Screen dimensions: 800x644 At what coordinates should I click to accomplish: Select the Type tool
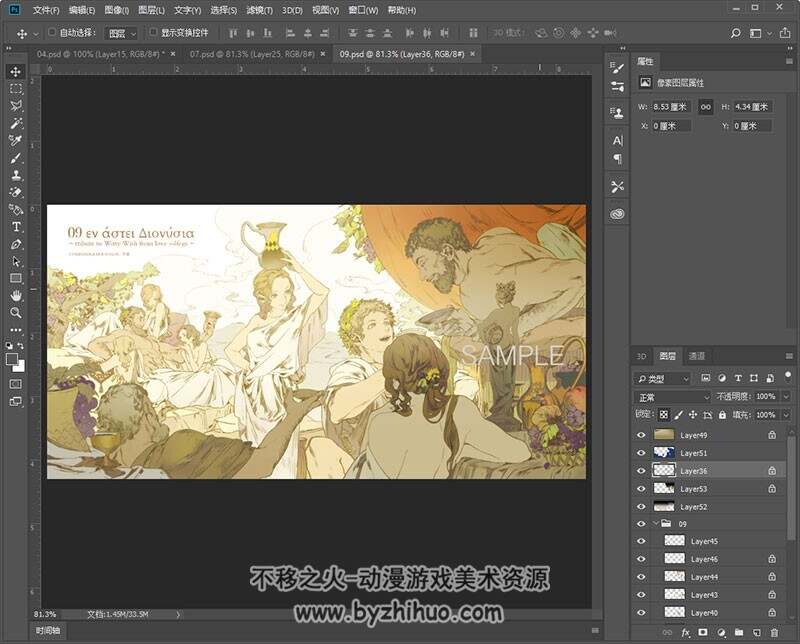(x=16, y=227)
